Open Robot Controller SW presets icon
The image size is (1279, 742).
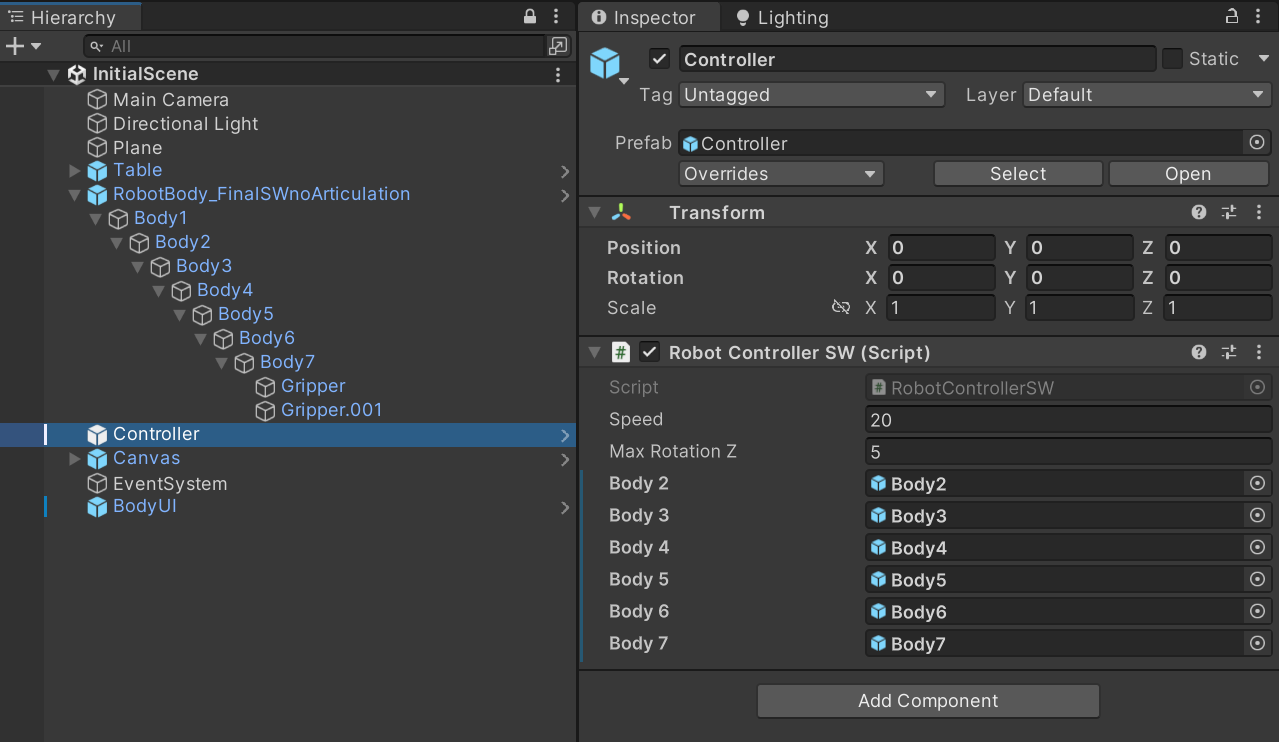tap(1229, 353)
